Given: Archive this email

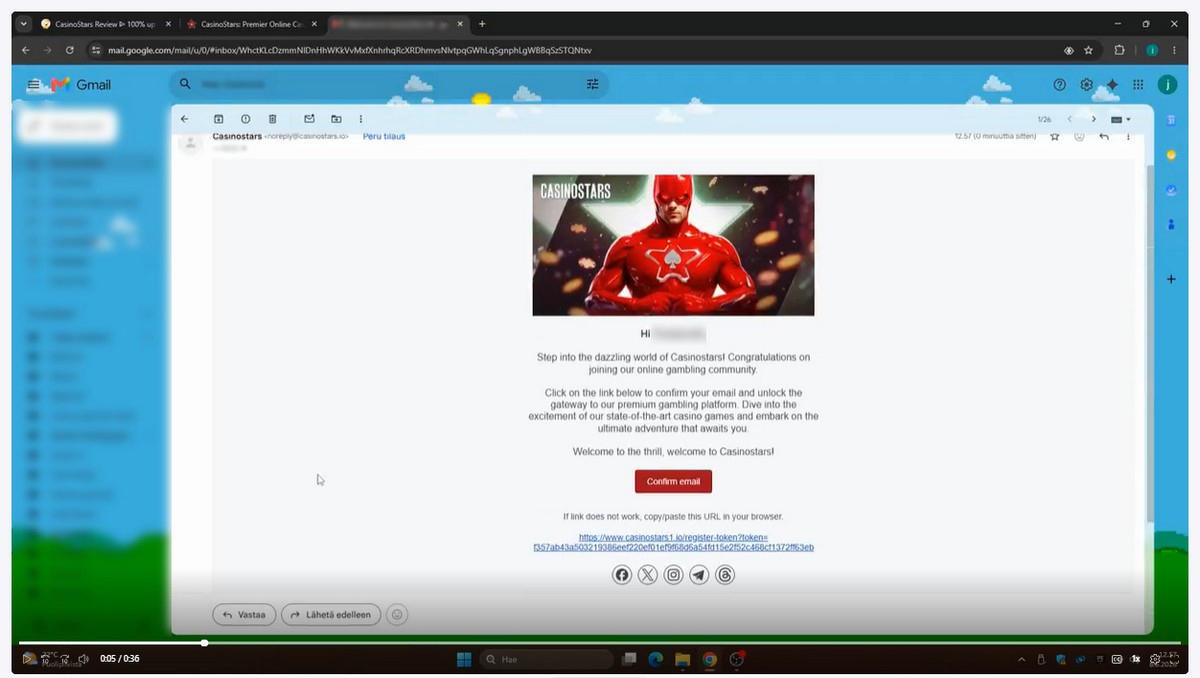Looking at the screenshot, I should [x=218, y=119].
